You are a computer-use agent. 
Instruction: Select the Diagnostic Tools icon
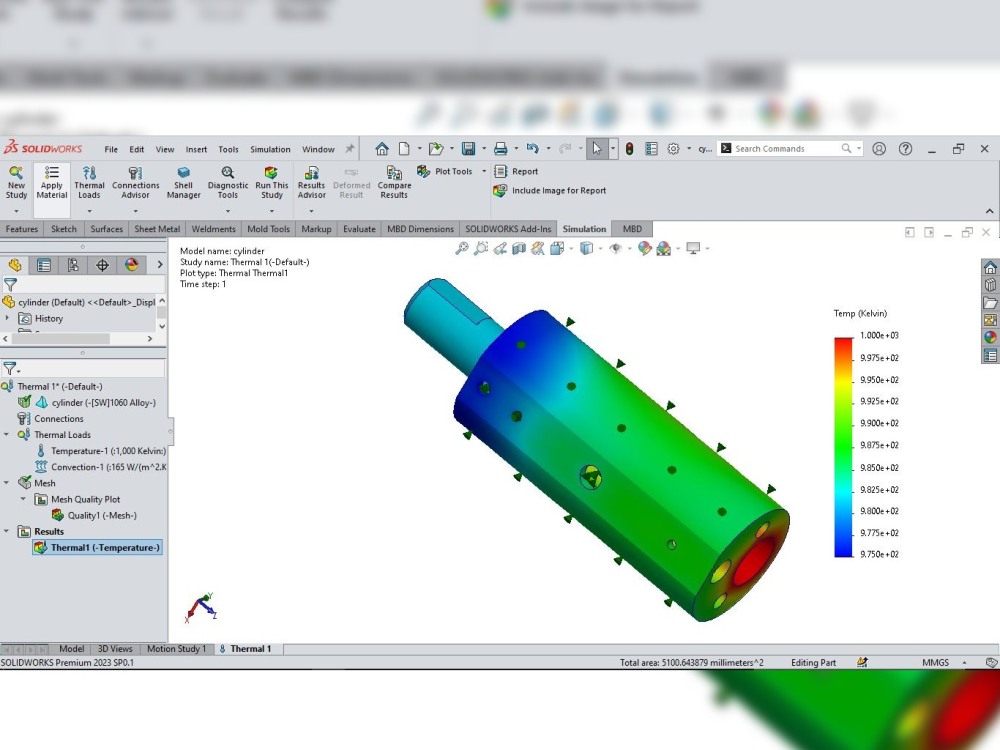[227, 184]
